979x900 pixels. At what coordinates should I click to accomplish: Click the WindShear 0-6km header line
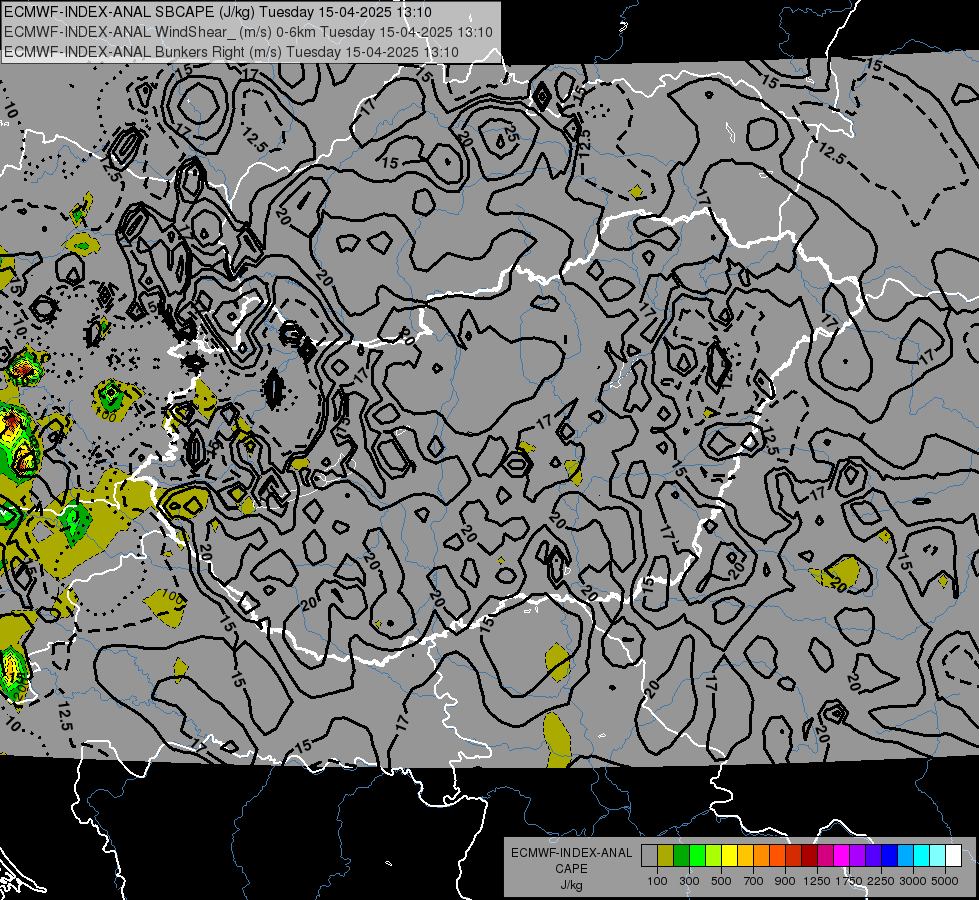[248, 32]
